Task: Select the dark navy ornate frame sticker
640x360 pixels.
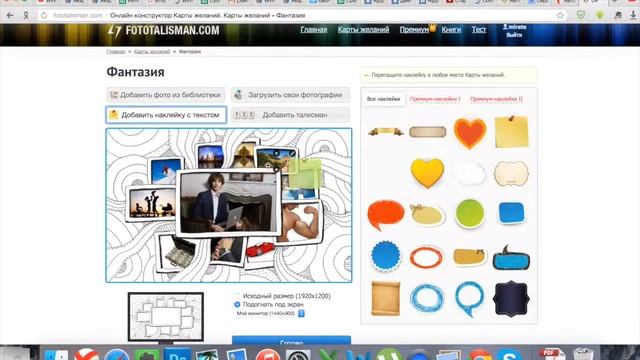Action: coord(511,299)
